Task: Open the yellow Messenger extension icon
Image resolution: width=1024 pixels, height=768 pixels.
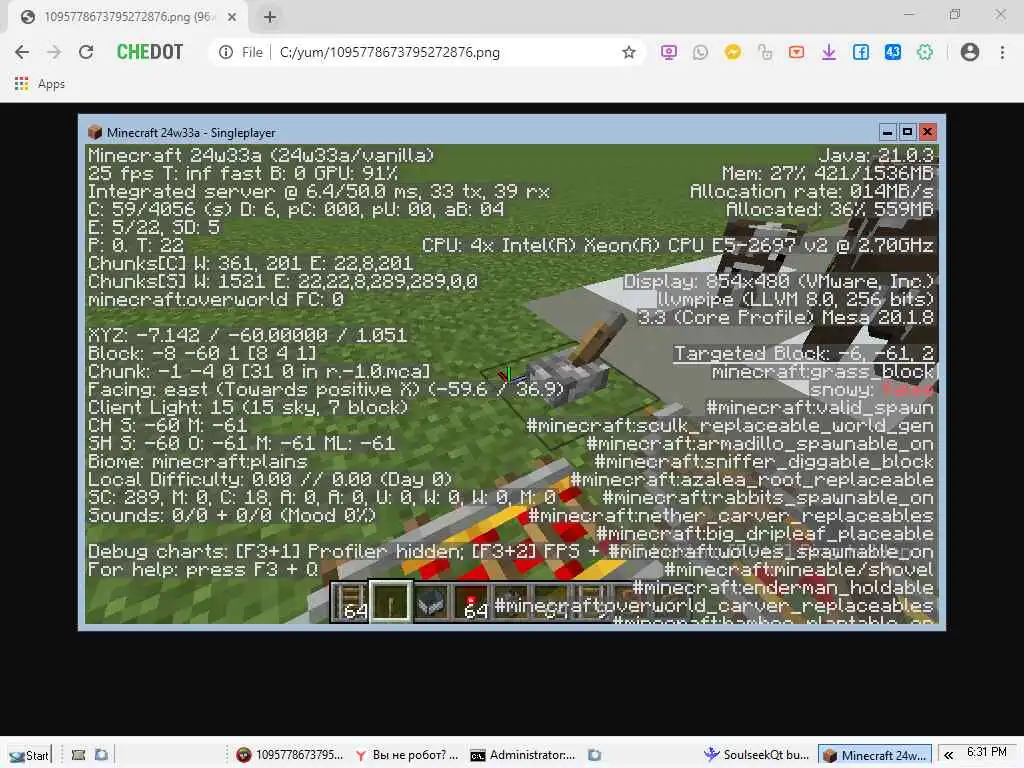Action: click(733, 52)
